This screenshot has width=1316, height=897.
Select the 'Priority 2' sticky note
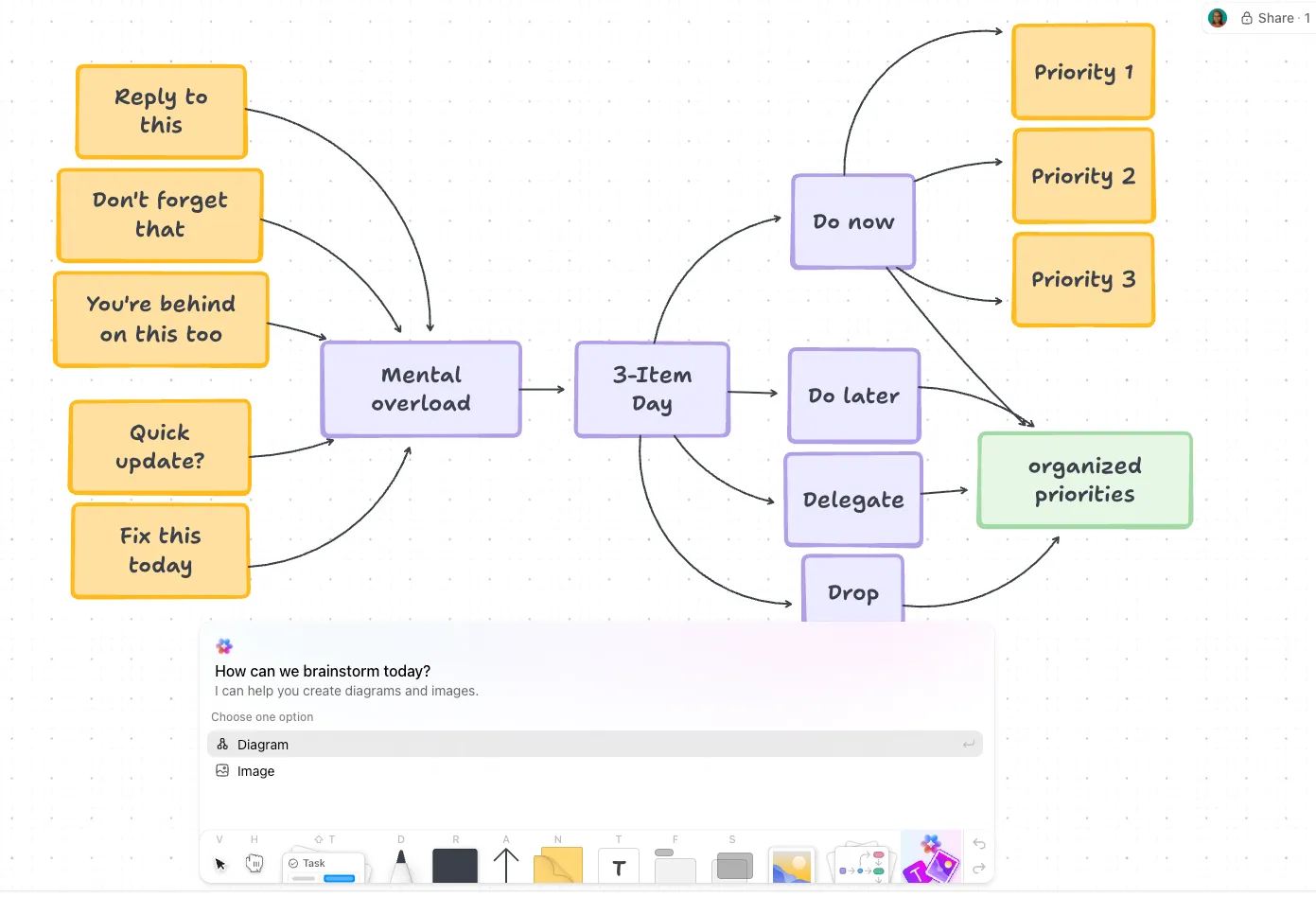1083,176
